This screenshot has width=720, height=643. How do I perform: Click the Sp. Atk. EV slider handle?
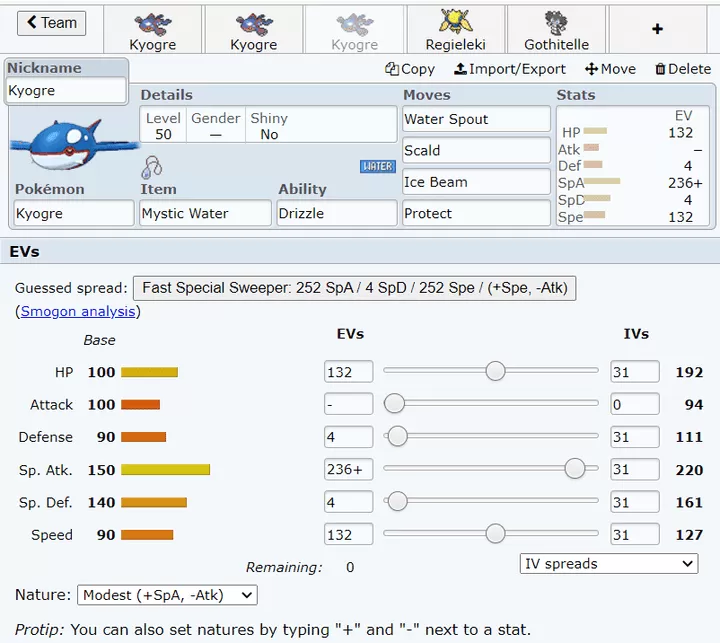[574, 468]
